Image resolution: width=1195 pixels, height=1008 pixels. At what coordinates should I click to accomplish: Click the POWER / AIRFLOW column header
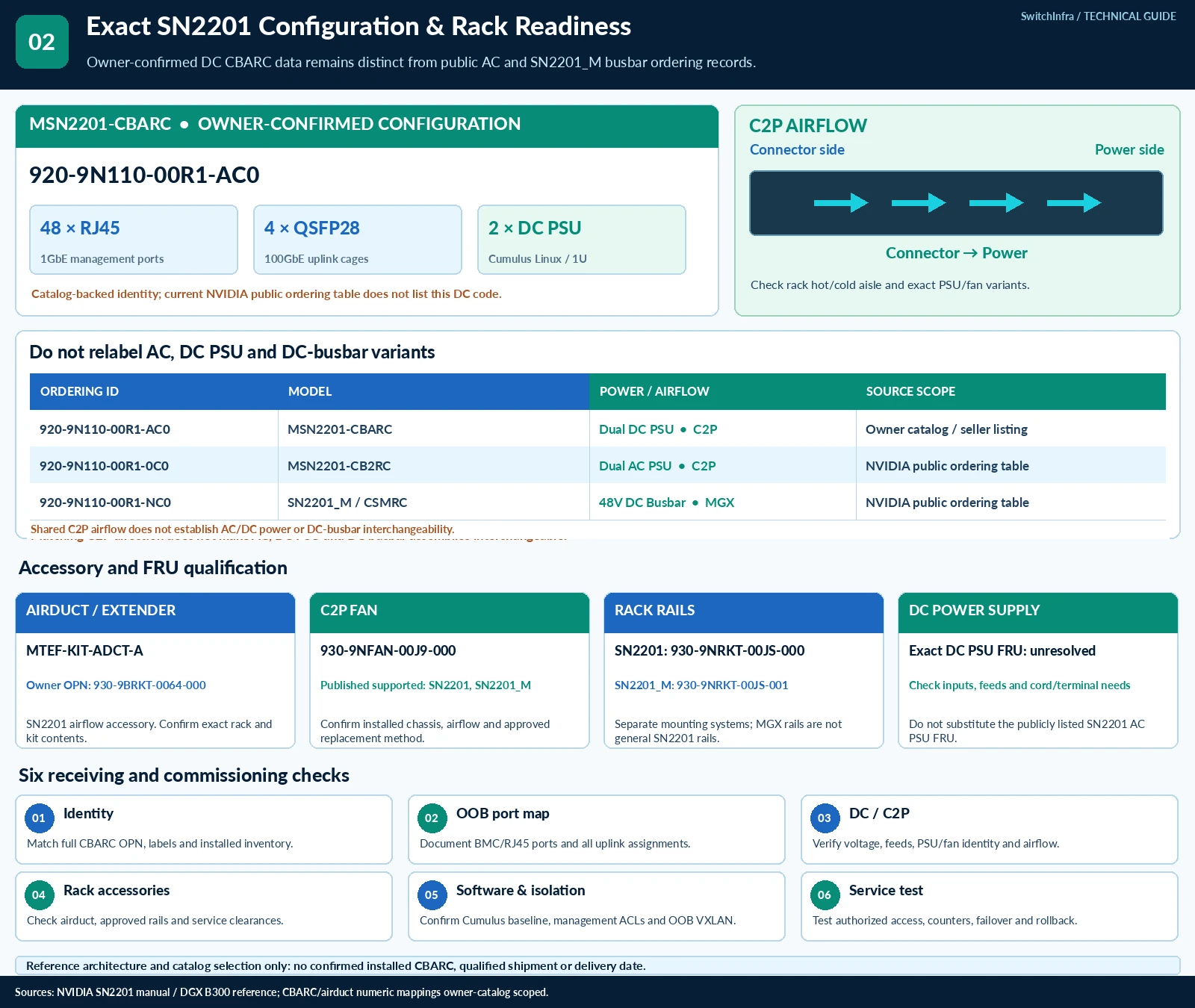(722, 391)
